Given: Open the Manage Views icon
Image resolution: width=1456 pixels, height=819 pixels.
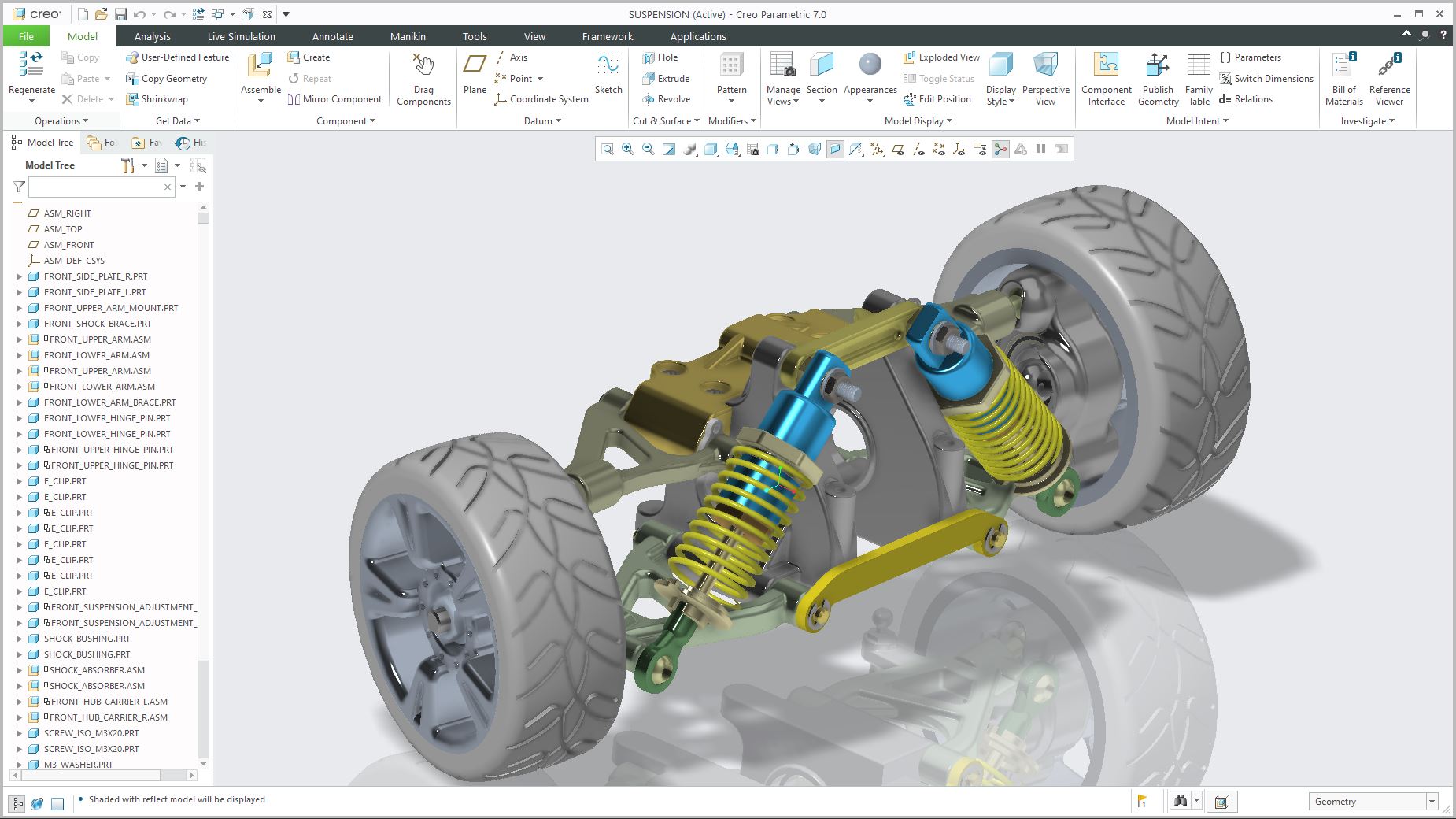Looking at the screenshot, I should click(783, 64).
